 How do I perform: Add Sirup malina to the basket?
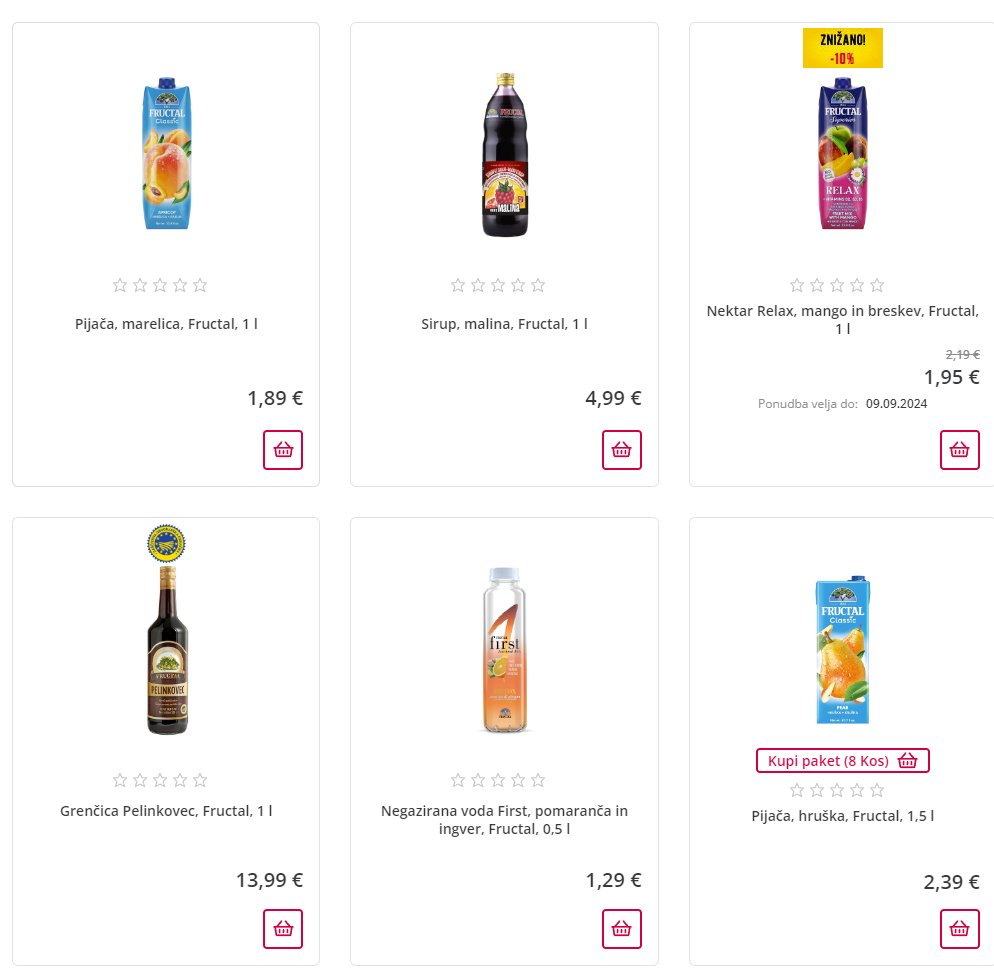[621, 450]
